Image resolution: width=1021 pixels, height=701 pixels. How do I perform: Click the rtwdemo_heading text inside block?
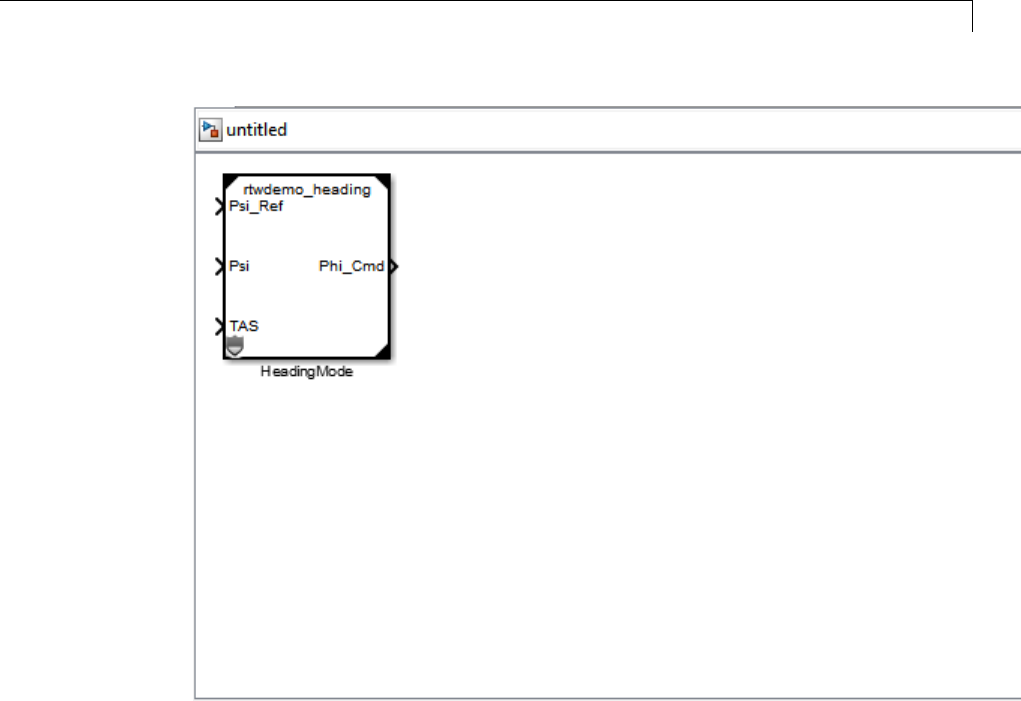(307, 189)
